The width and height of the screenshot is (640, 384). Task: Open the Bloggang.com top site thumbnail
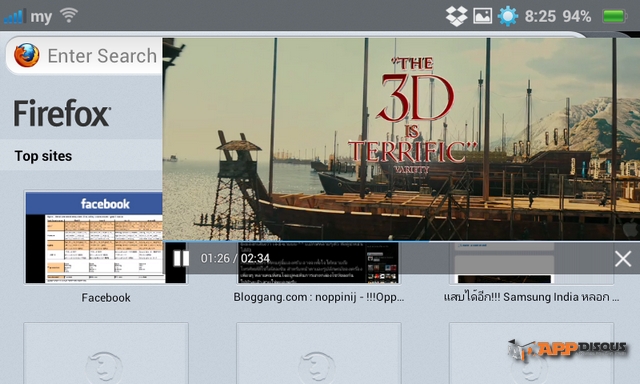[x=318, y=262]
